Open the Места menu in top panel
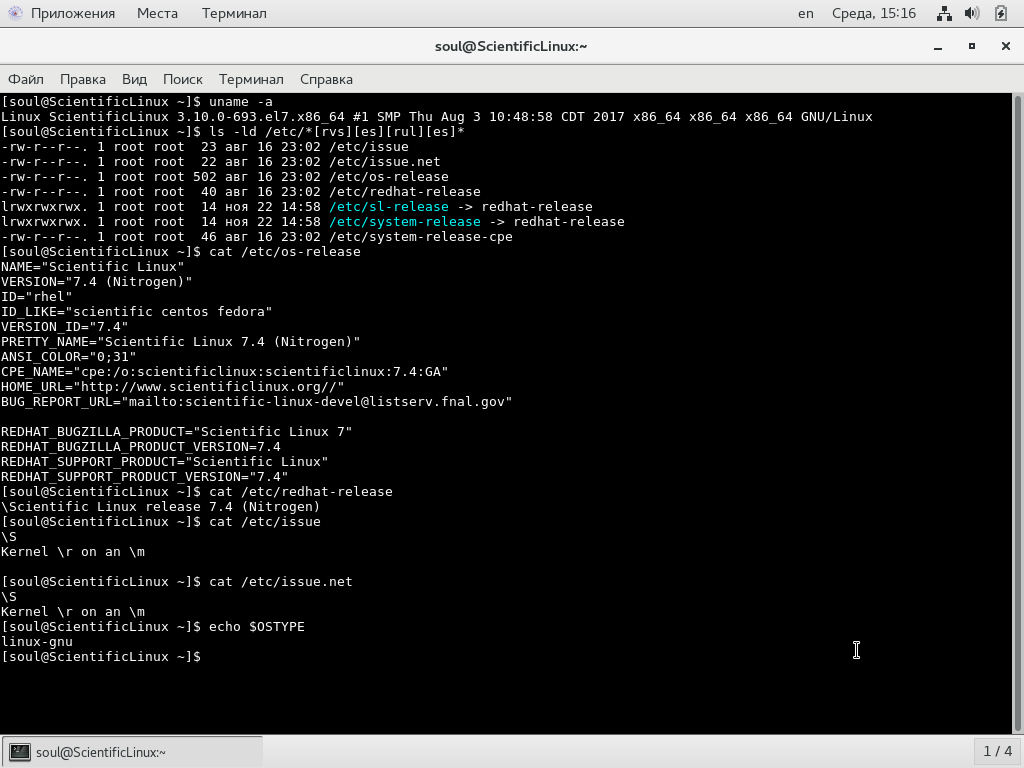 [x=157, y=13]
